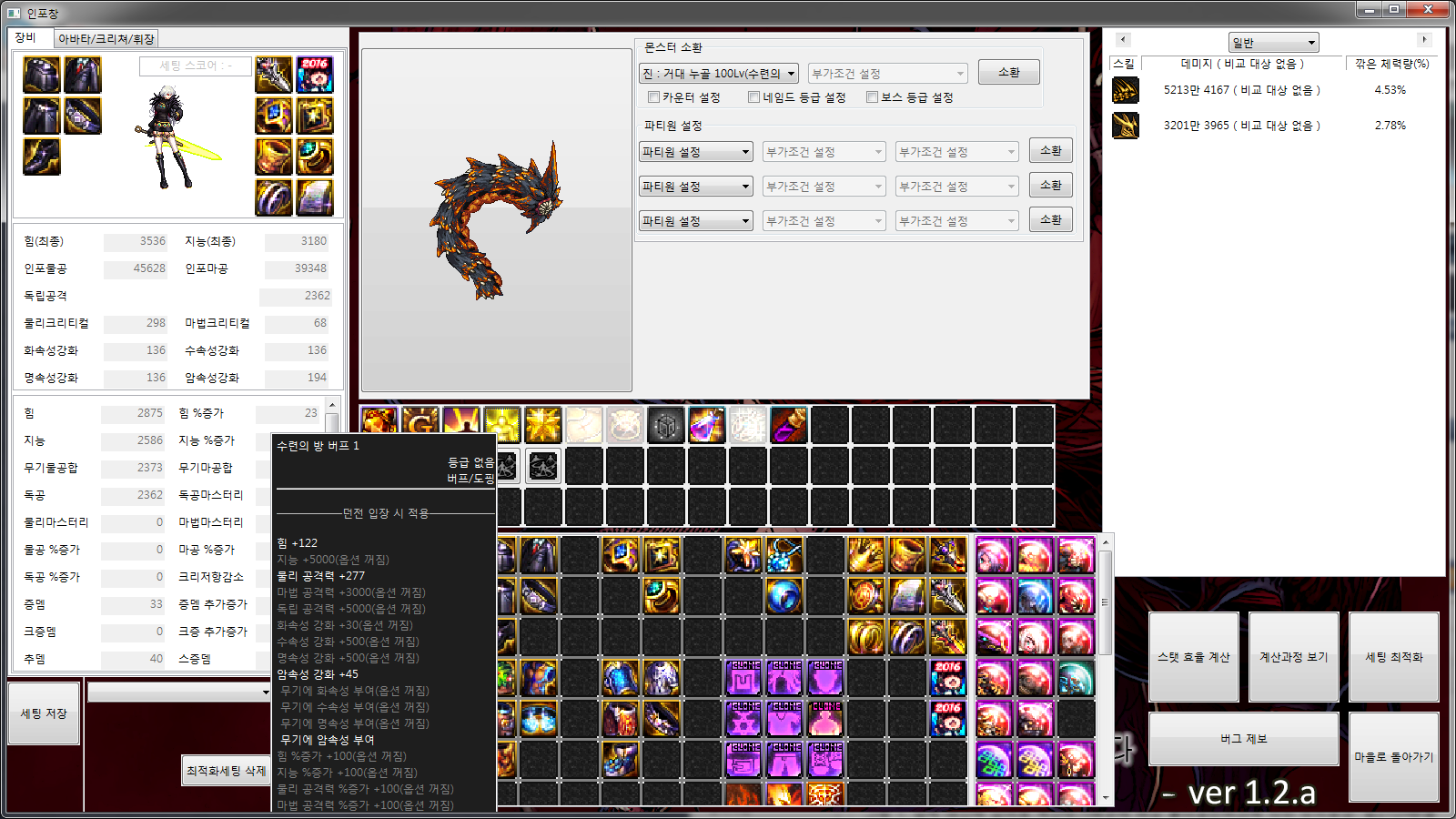Screen dimensions: 1456x819
Task: Click the inventory grid scrollbar thumb
Action: click(1106, 602)
